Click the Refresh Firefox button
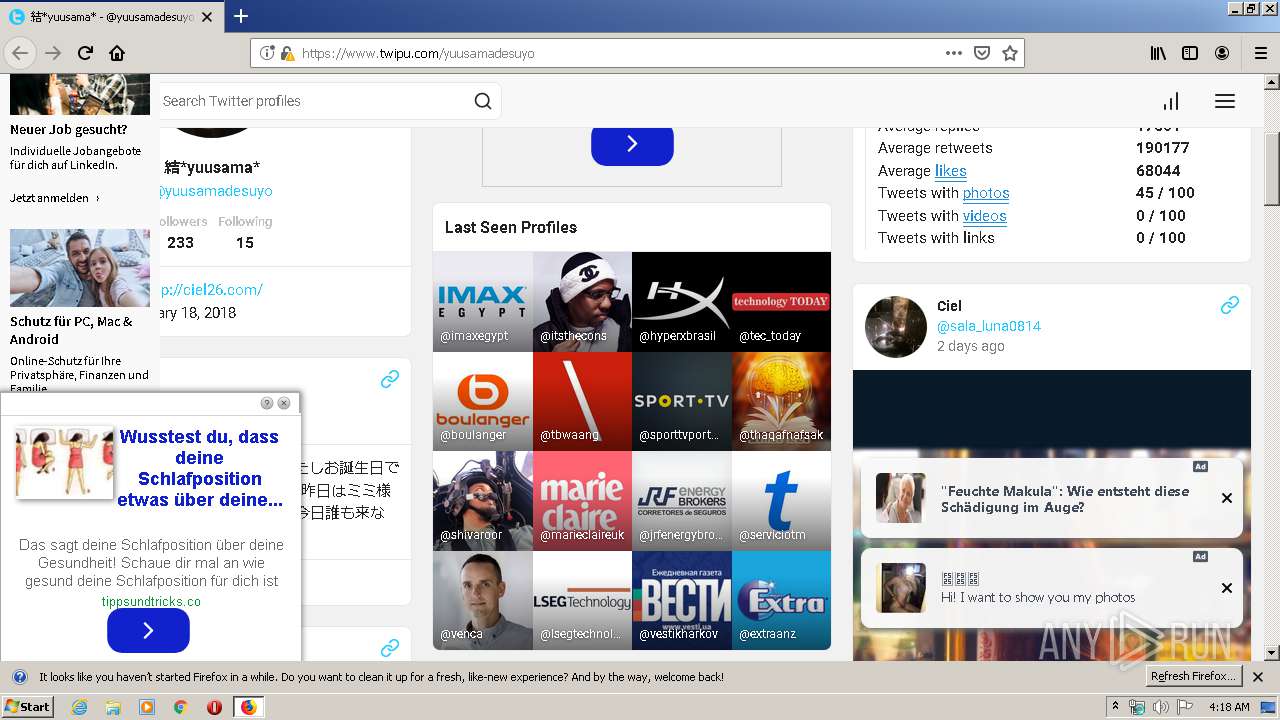 1193,676
